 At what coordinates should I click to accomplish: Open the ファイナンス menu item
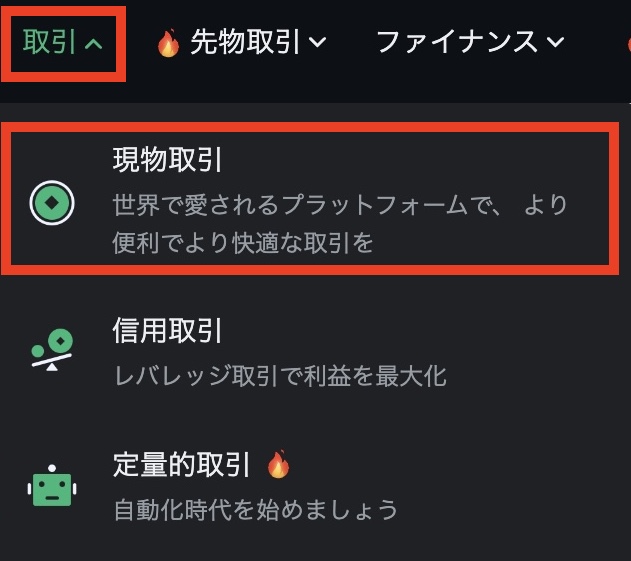(457, 42)
